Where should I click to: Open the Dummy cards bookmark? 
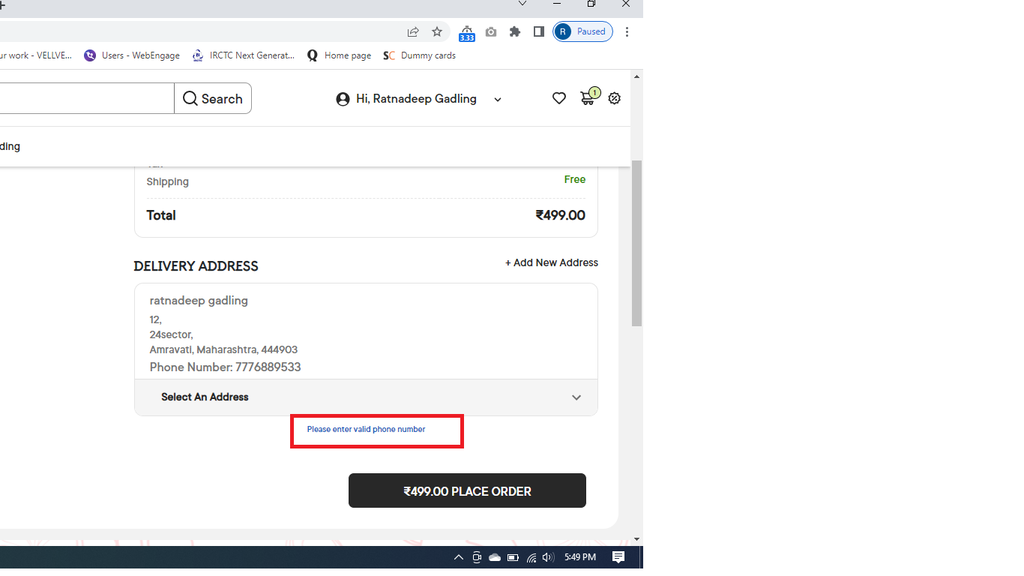point(419,56)
